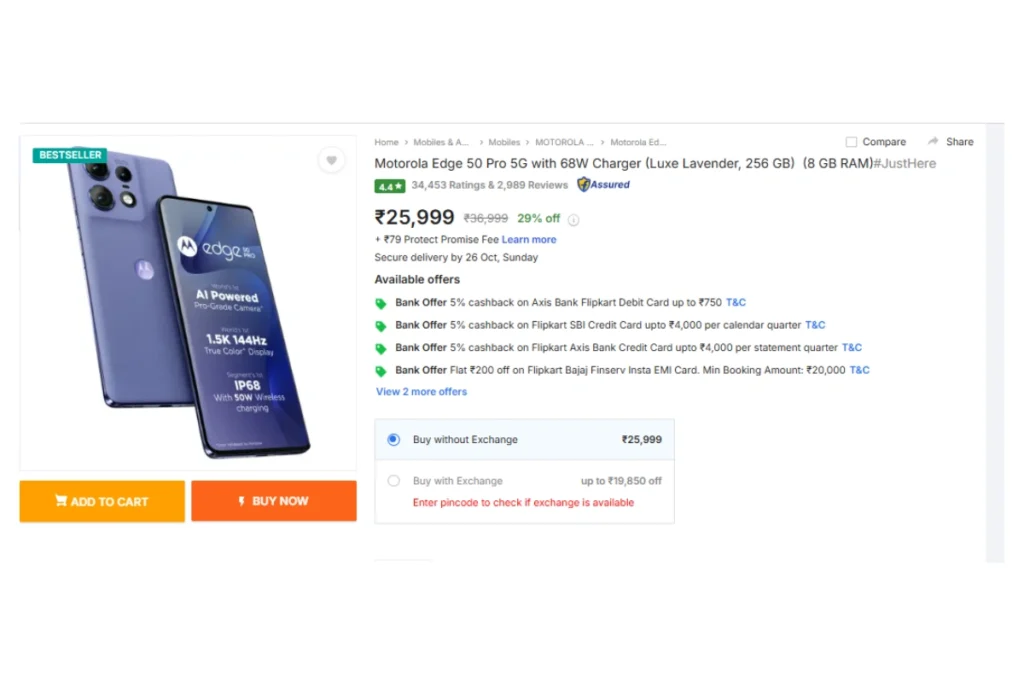Go to the Mobiles breadcrumb
Screen dimensions: 1024x683
point(504,143)
